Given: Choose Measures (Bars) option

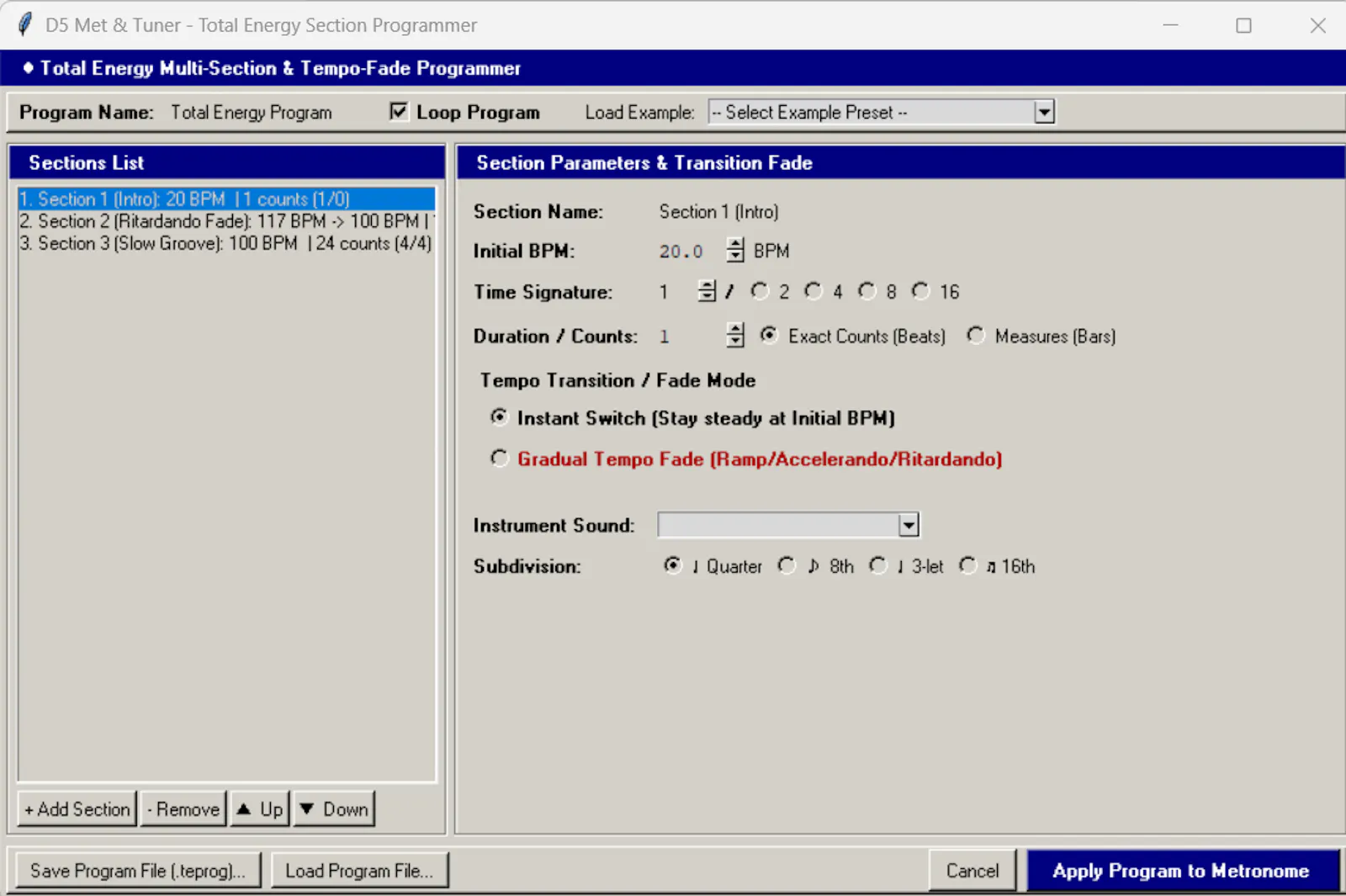Looking at the screenshot, I should (1041, 337).
